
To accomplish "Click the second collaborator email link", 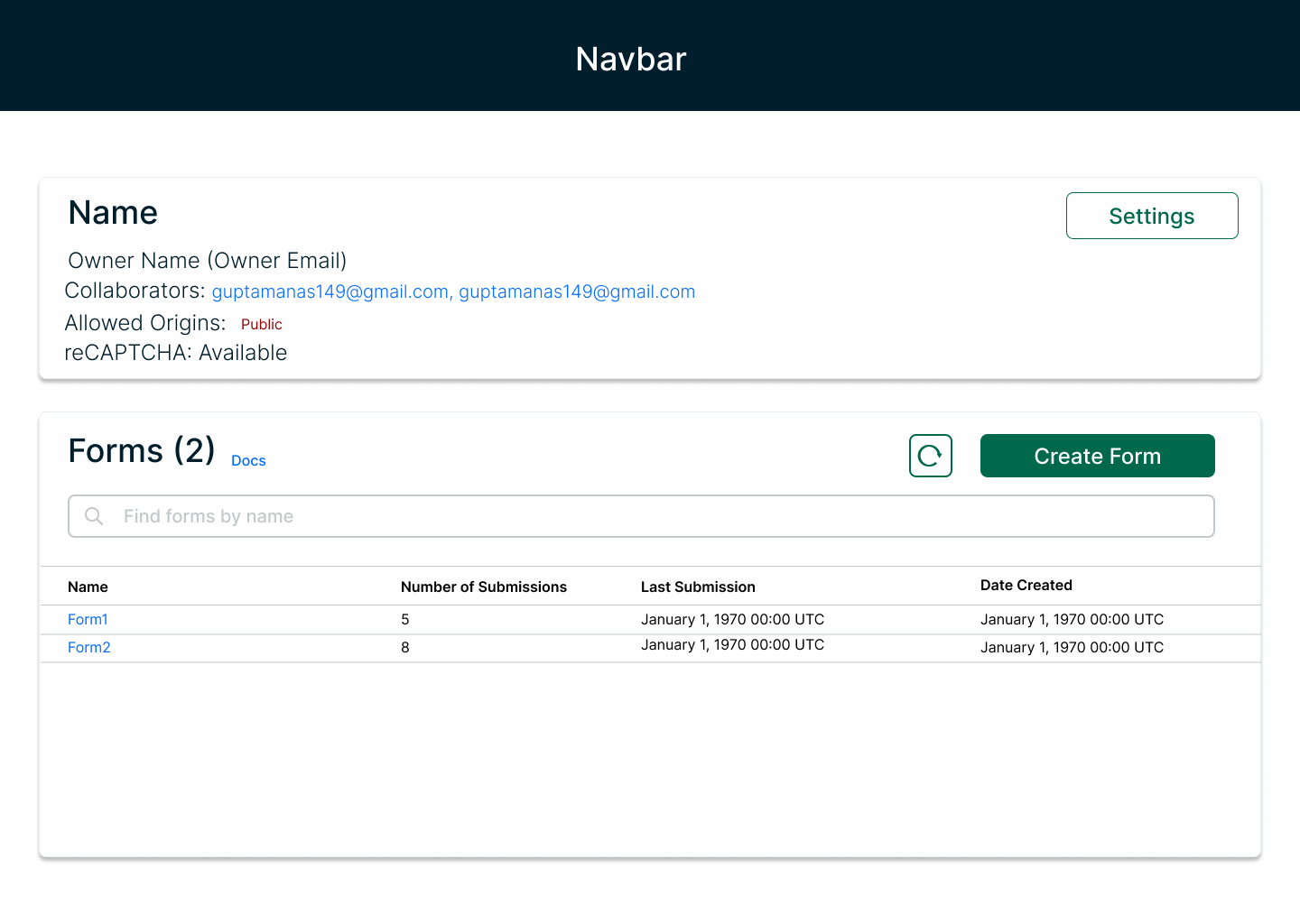I will click(576, 291).
